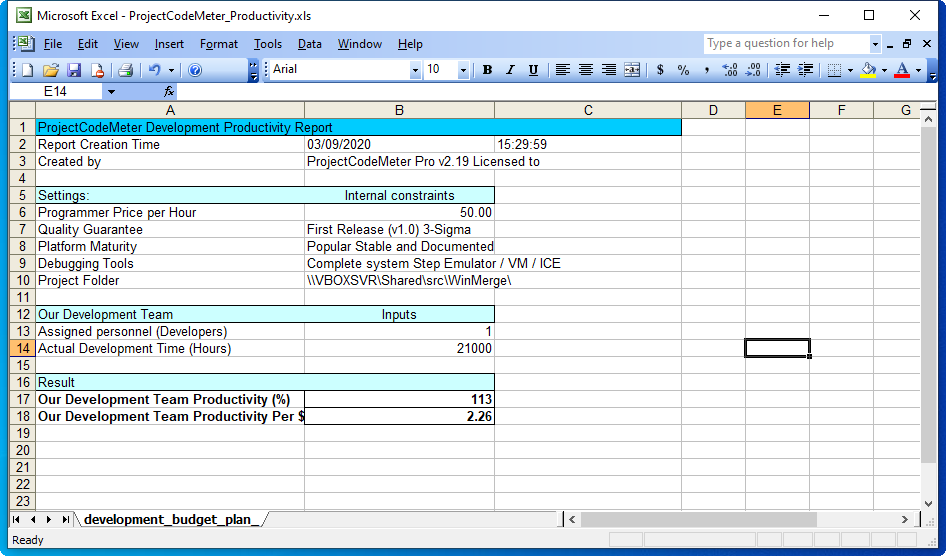Open the Arial font name dropdown
The height and width of the screenshot is (556, 946).
(x=415, y=70)
